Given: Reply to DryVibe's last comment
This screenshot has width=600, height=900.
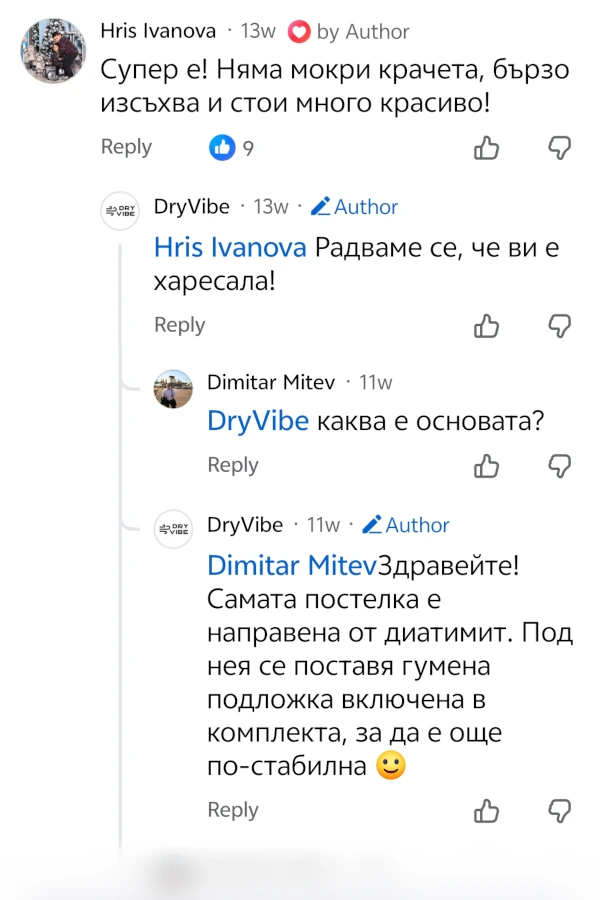Looking at the screenshot, I should [232, 810].
